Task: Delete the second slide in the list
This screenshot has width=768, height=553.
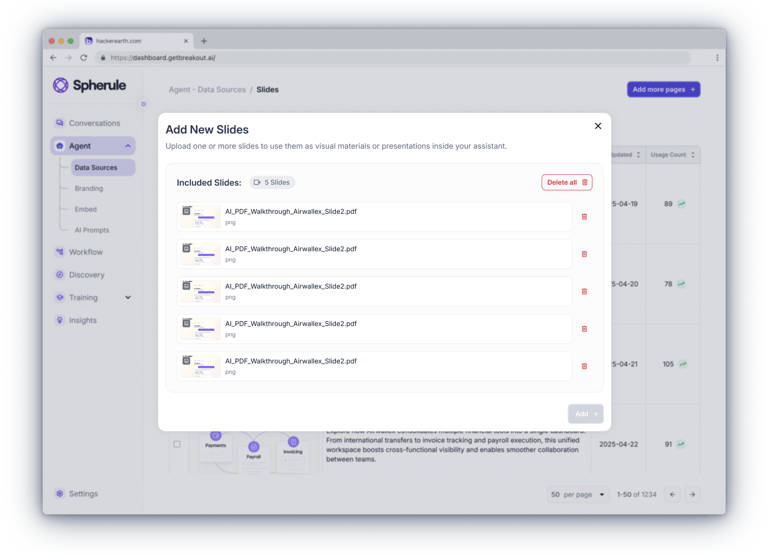Action: click(x=584, y=254)
